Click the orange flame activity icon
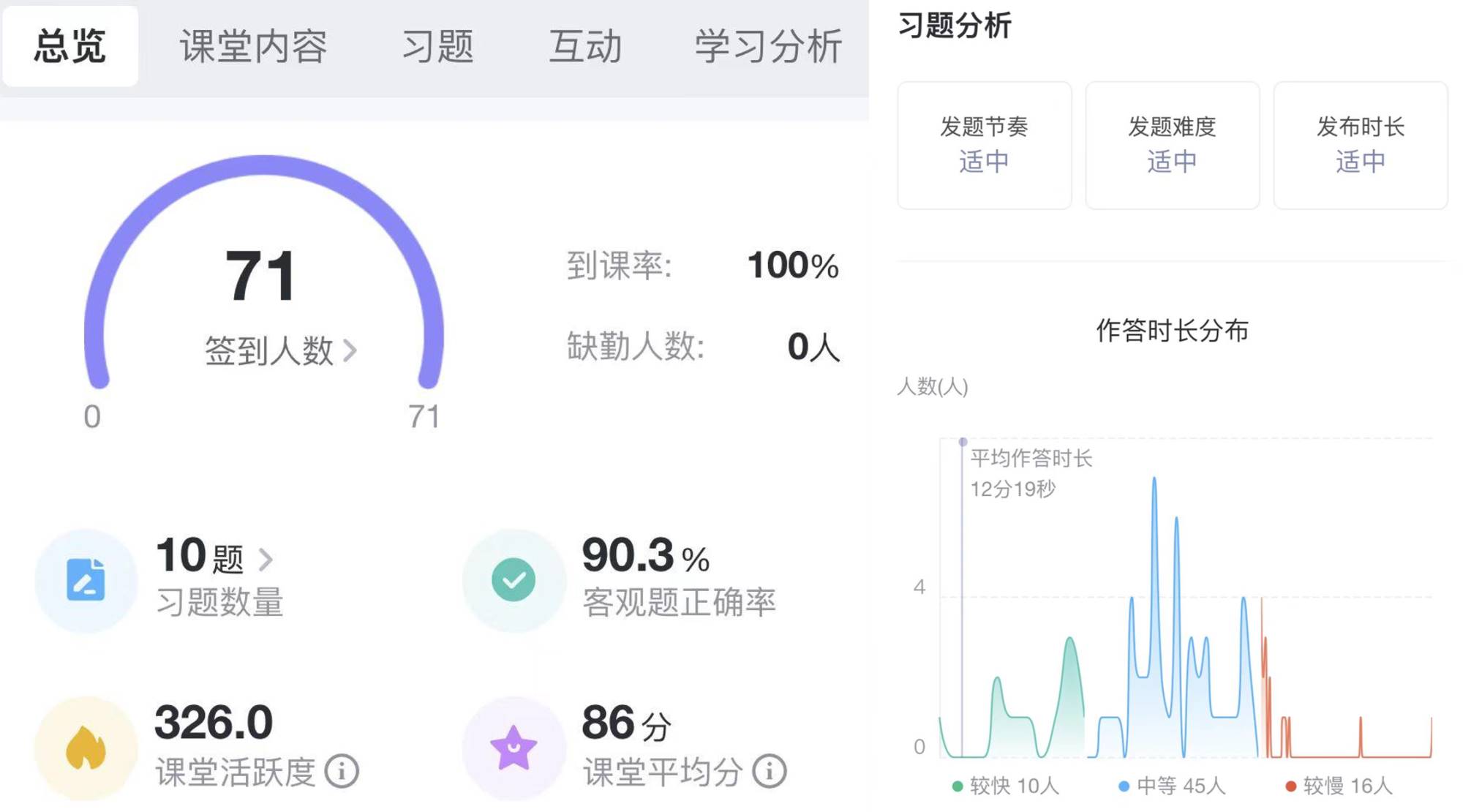 coord(86,748)
